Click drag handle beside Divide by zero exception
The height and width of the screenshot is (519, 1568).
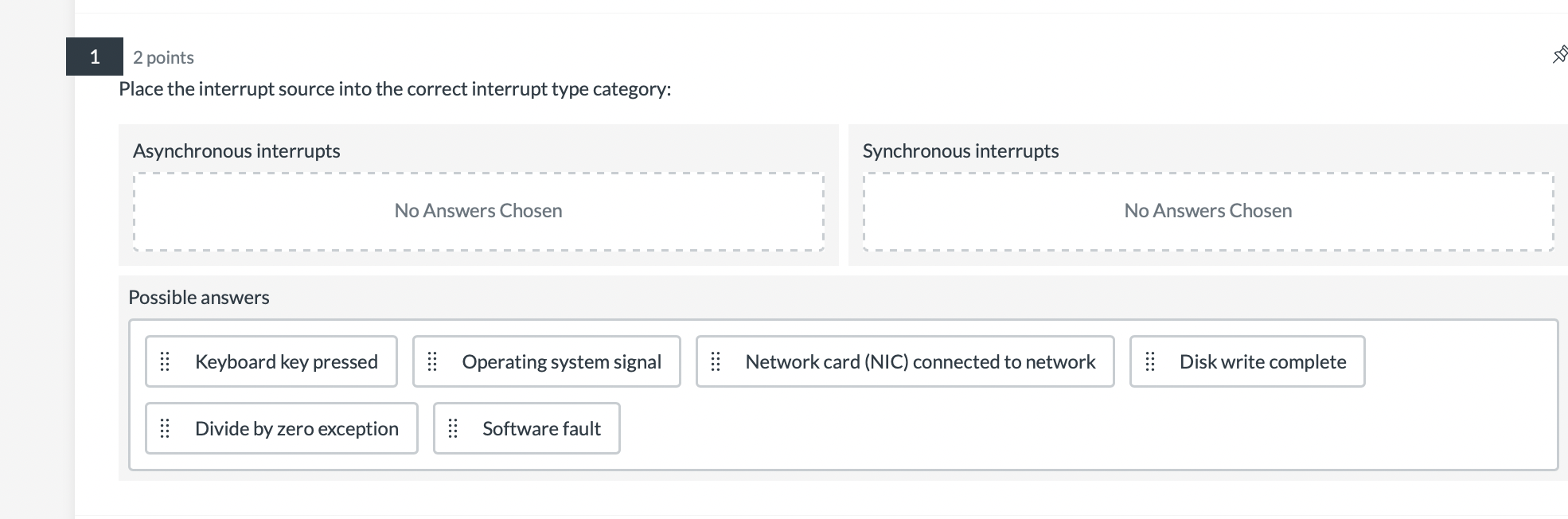click(166, 429)
